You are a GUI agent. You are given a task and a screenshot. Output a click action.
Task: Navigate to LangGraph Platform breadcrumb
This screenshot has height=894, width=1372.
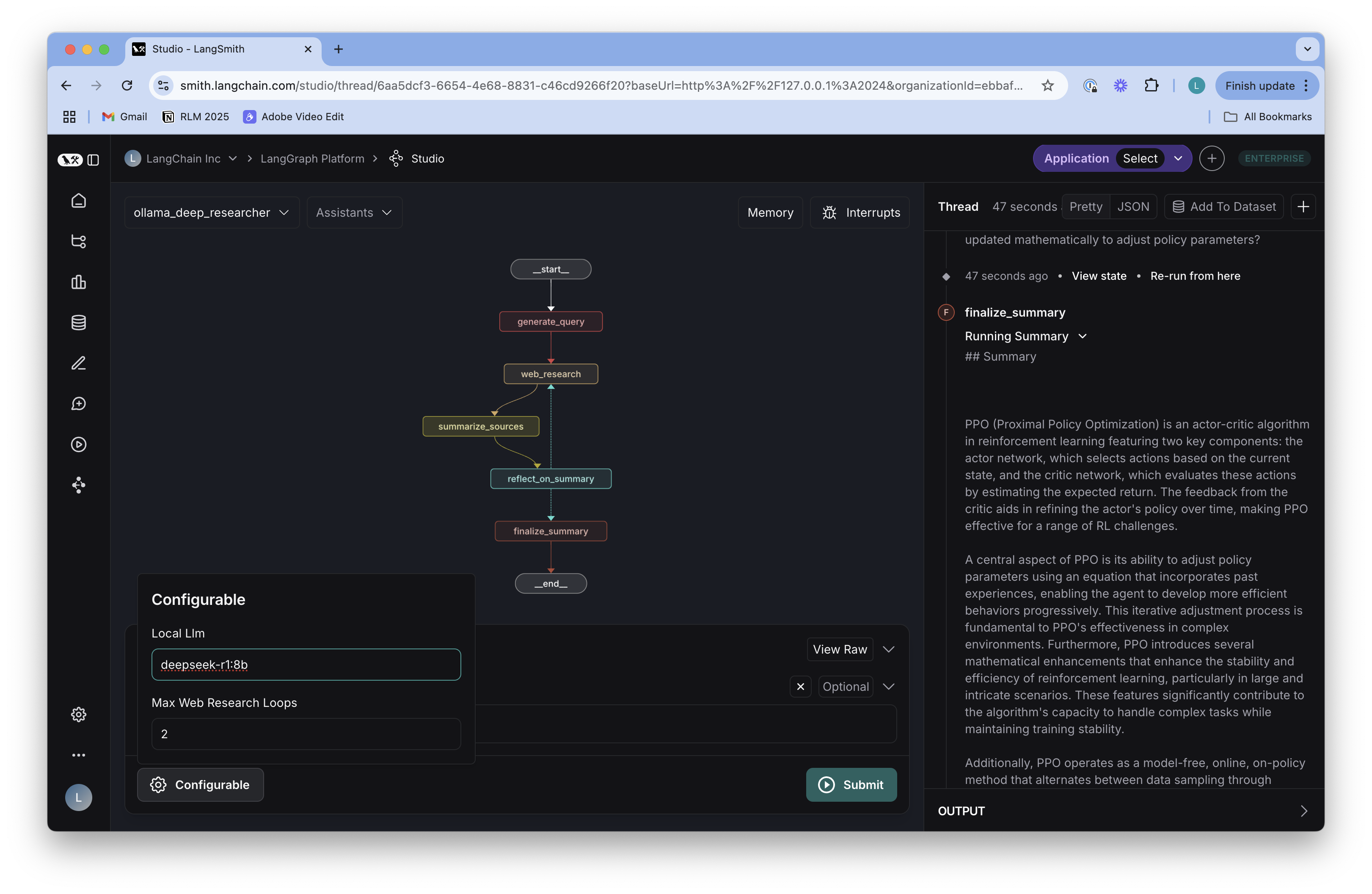pos(312,158)
